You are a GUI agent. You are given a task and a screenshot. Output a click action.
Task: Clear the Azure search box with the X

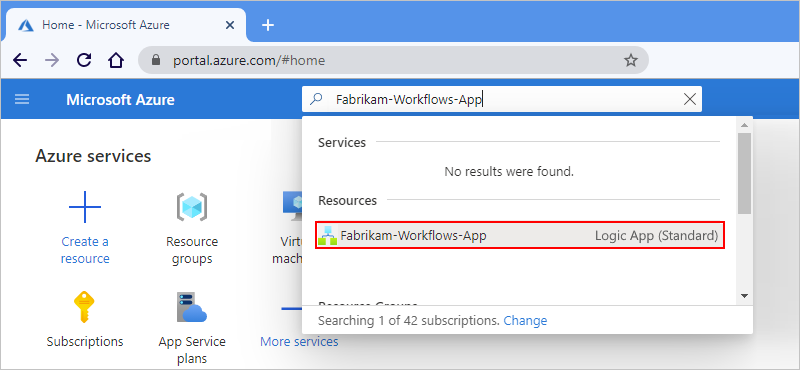[x=690, y=100]
